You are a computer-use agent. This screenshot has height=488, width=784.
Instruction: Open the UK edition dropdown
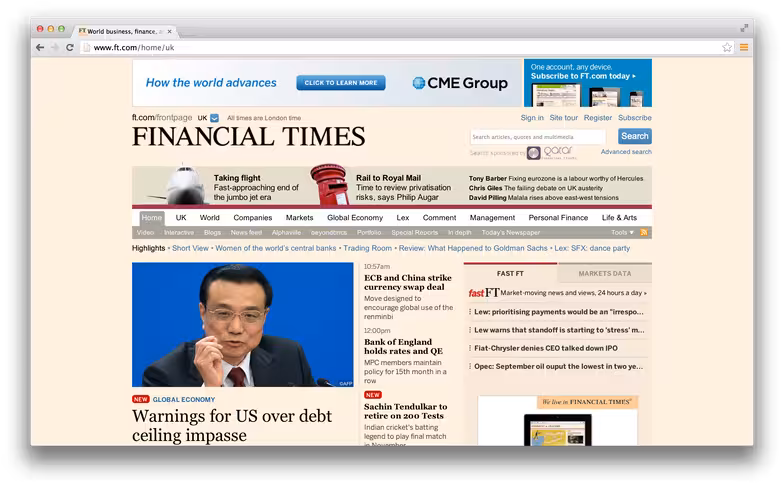[214, 118]
